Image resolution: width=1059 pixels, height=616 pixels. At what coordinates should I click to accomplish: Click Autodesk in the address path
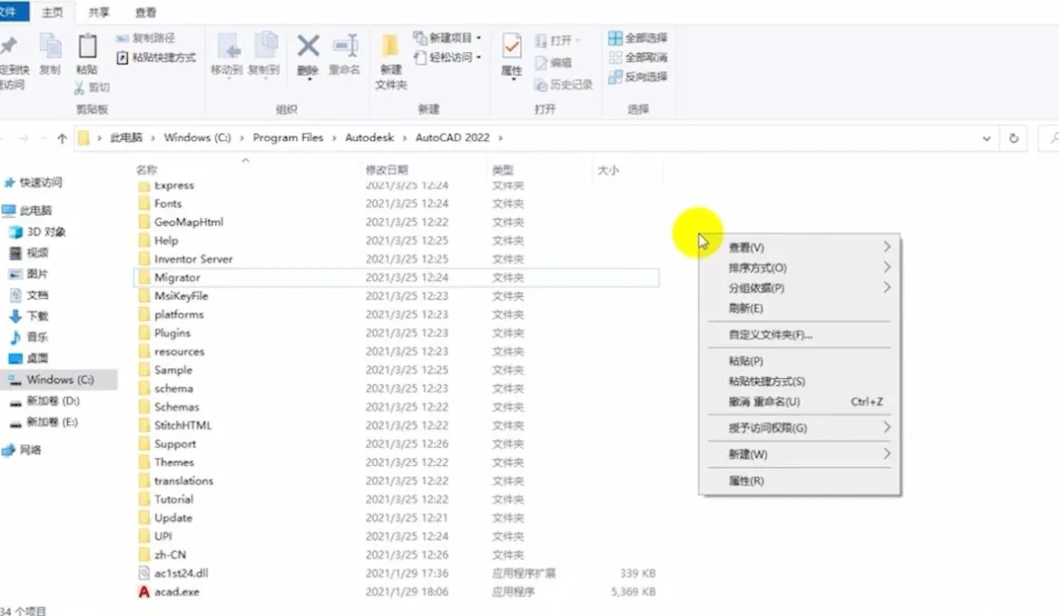(369, 138)
